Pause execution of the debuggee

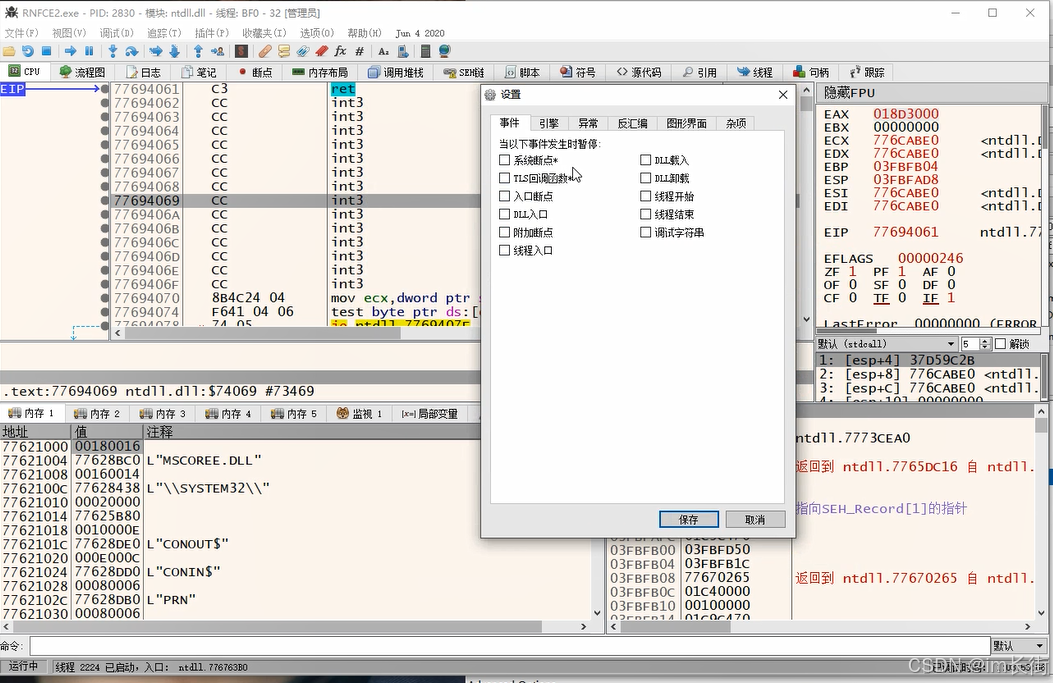coord(89,51)
